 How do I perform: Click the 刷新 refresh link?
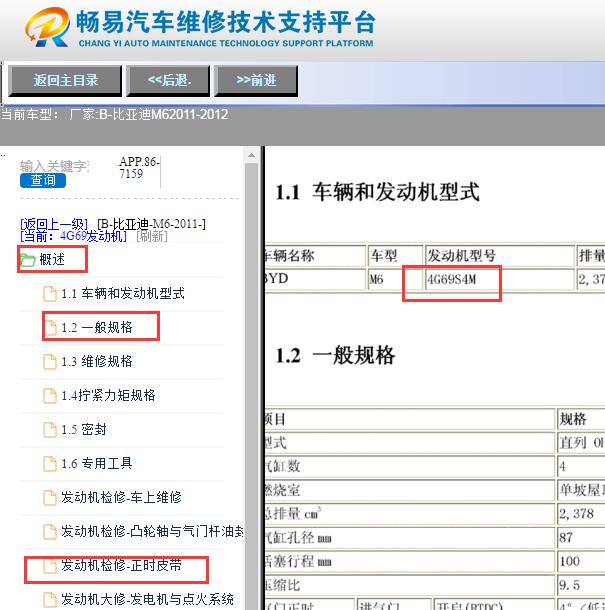point(152,236)
